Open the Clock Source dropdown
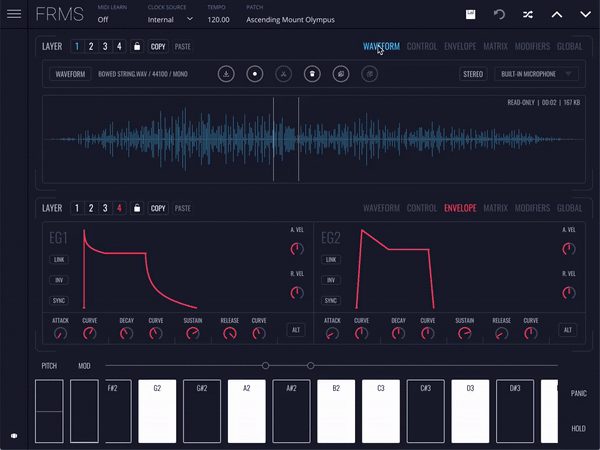 click(171, 19)
